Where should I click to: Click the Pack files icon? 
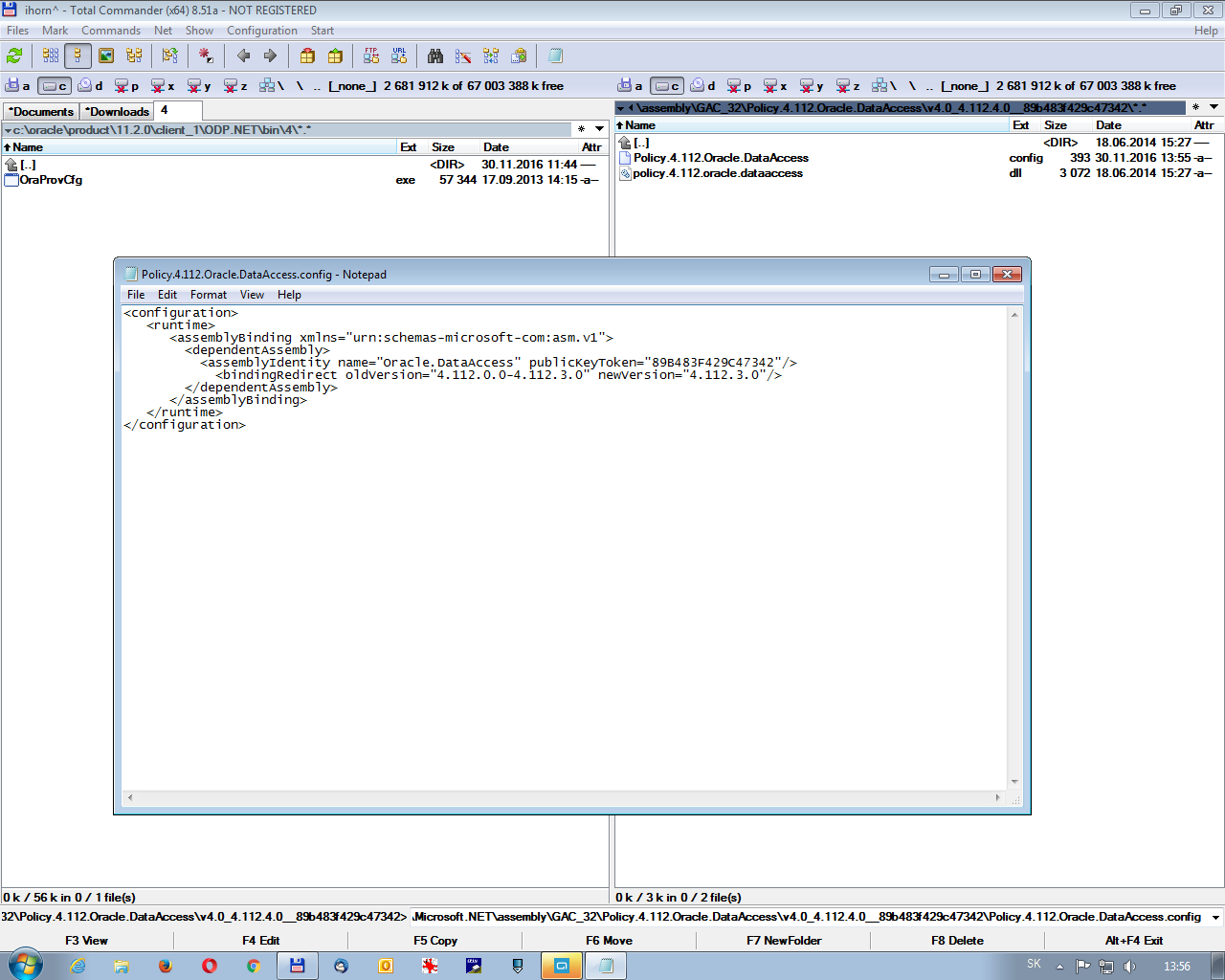(307, 56)
